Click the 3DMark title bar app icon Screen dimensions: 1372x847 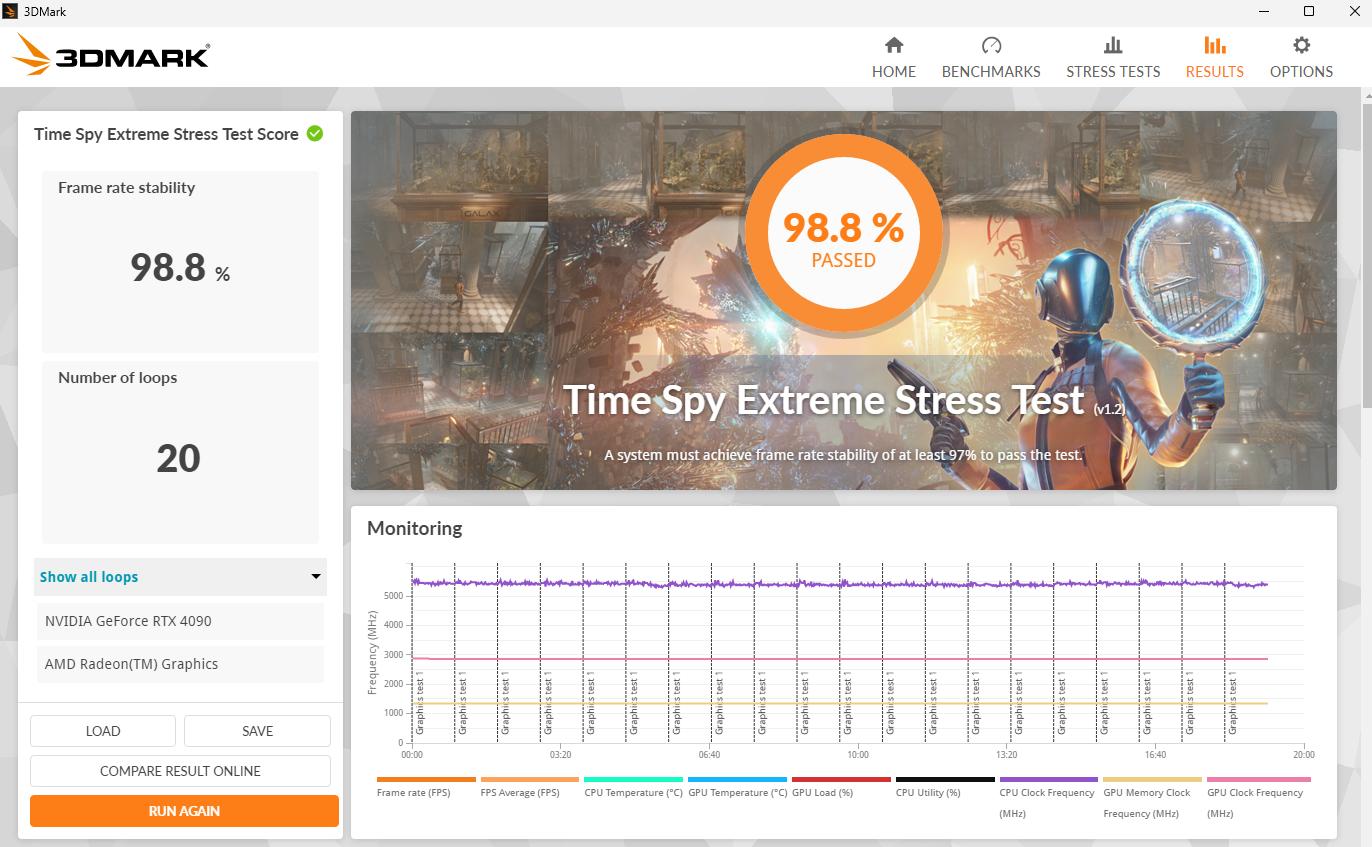pos(11,11)
